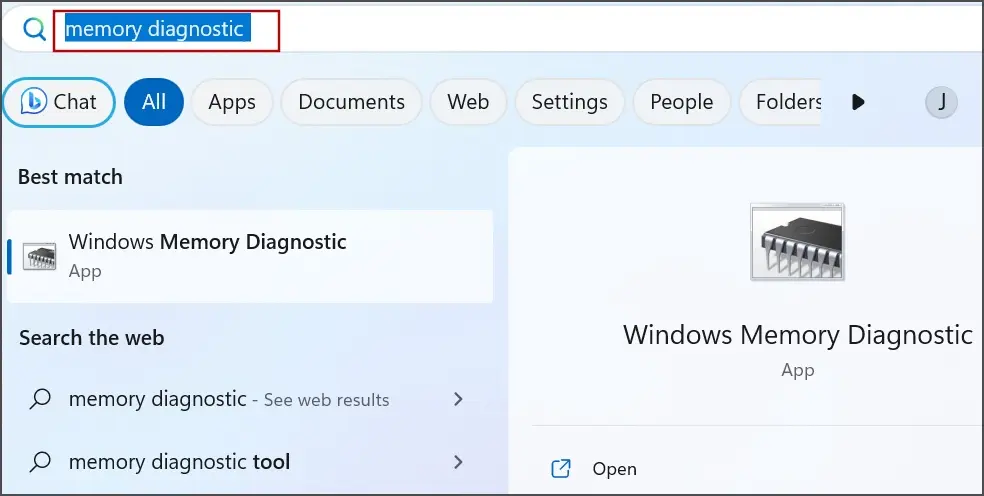
Task: Click the 'Search the web' heading
Action: click(x=92, y=338)
